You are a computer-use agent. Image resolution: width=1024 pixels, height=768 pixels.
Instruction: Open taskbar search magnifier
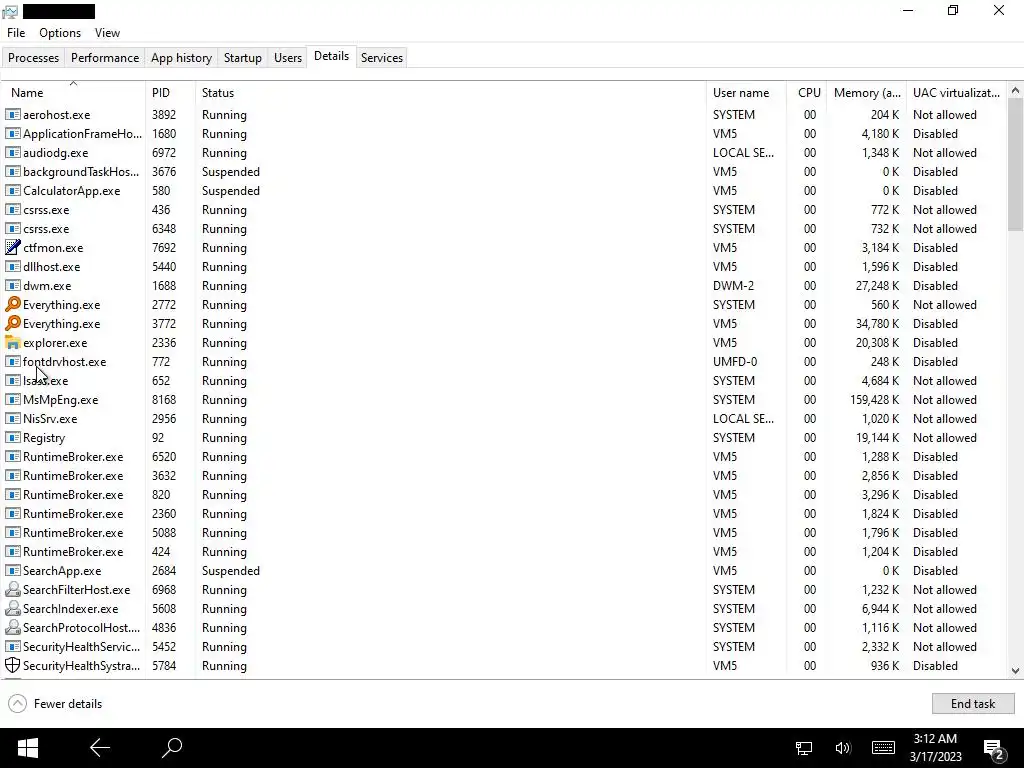(172, 748)
